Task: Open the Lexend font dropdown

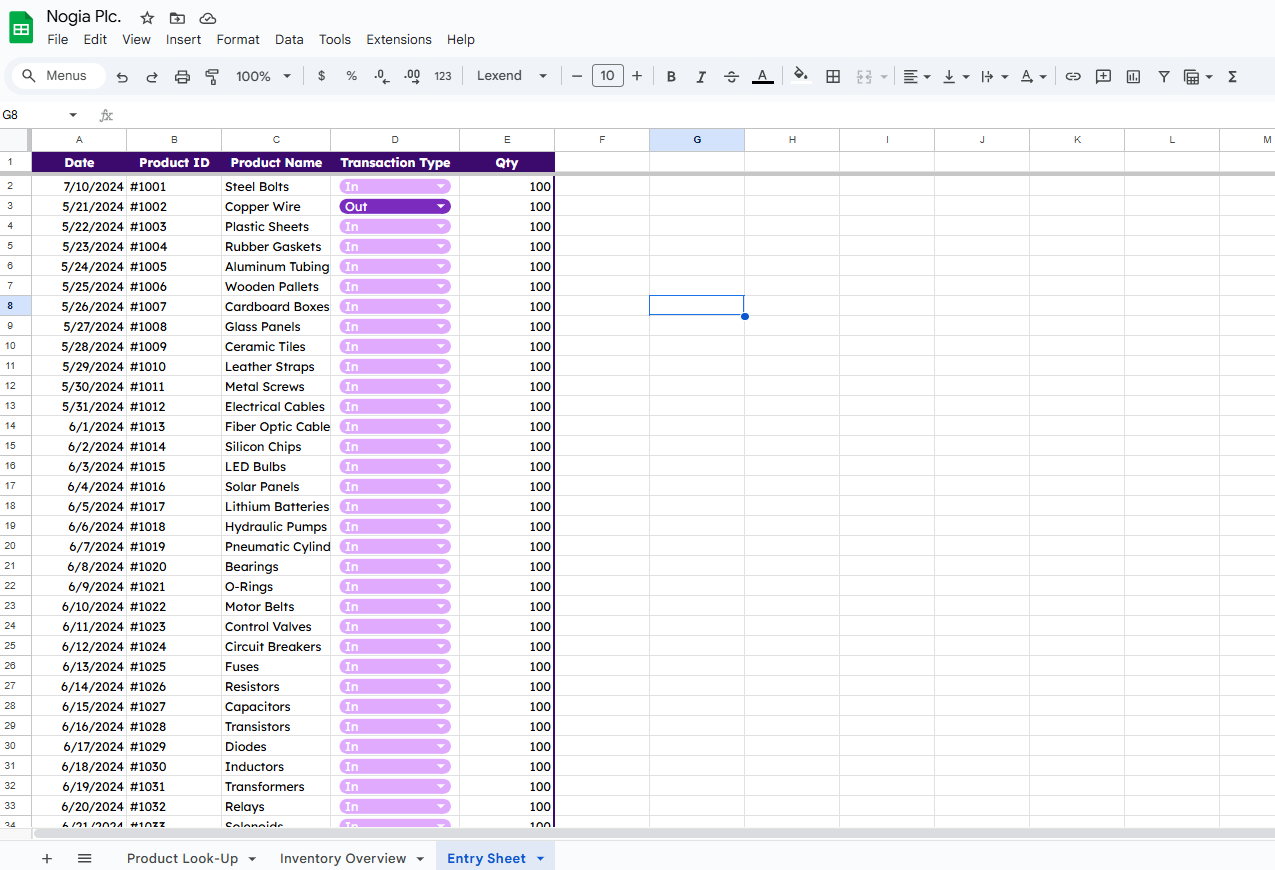Action: point(512,76)
